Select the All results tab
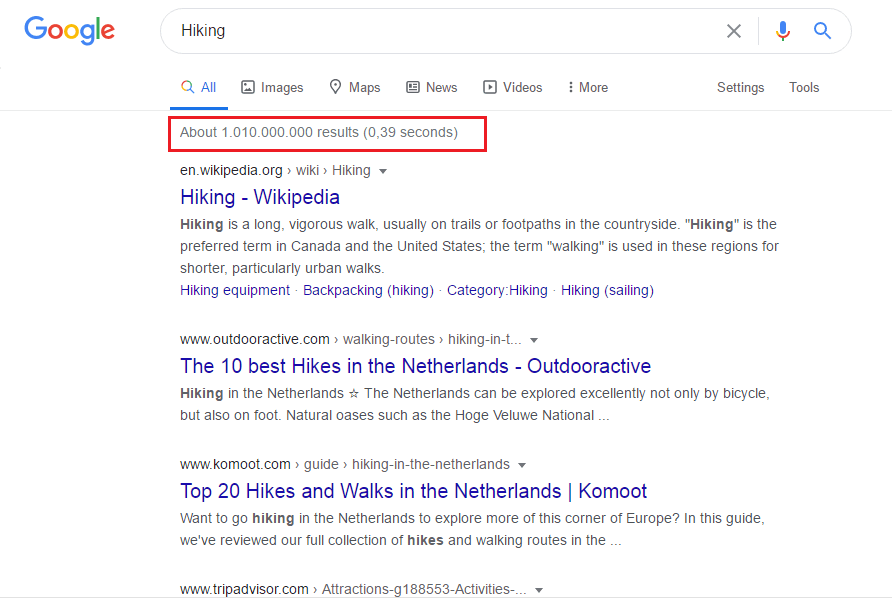Image resolution: width=892 pixels, height=604 pixels. (199, 88)
